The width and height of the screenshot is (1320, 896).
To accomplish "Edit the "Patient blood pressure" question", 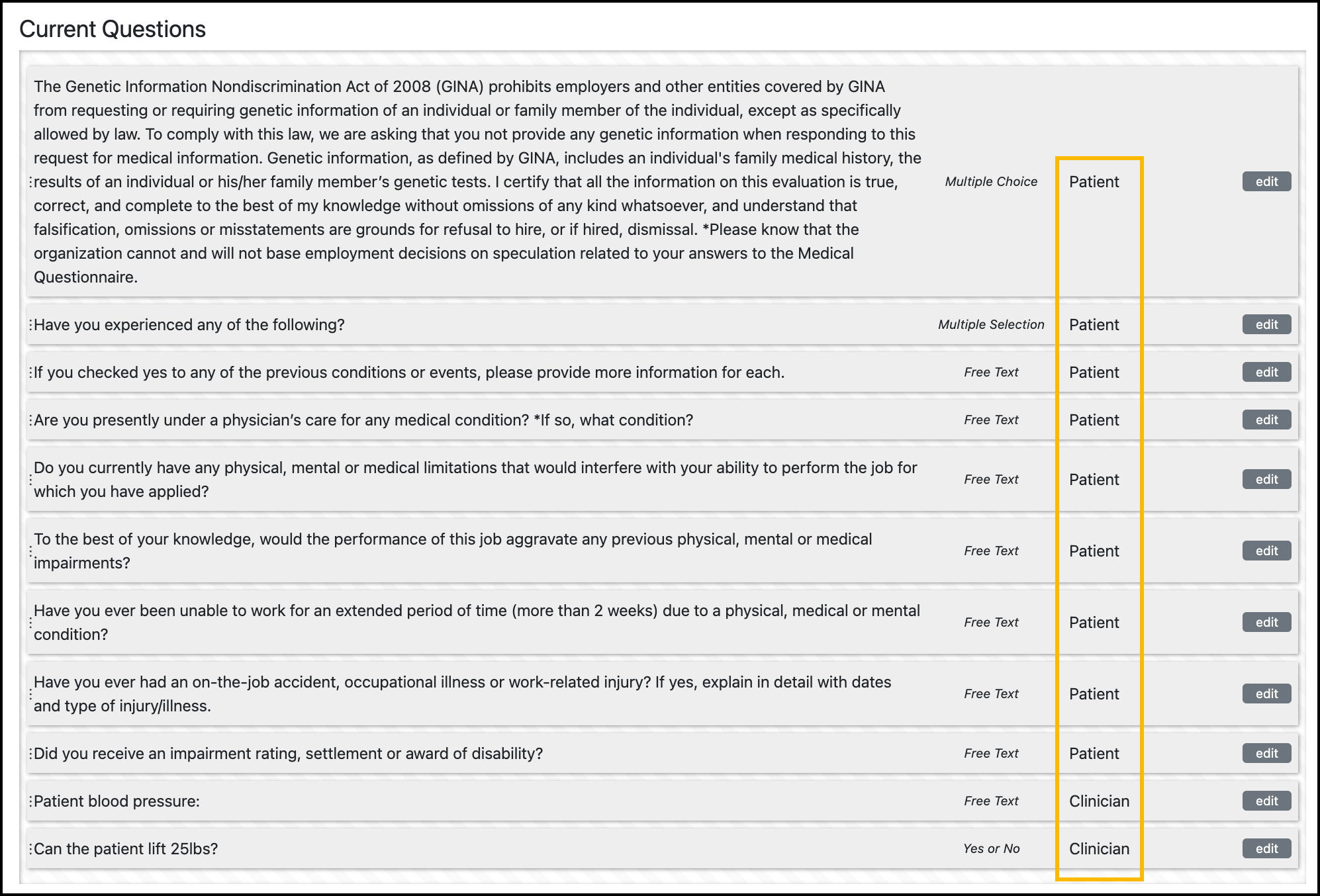I will [1266, 801].
